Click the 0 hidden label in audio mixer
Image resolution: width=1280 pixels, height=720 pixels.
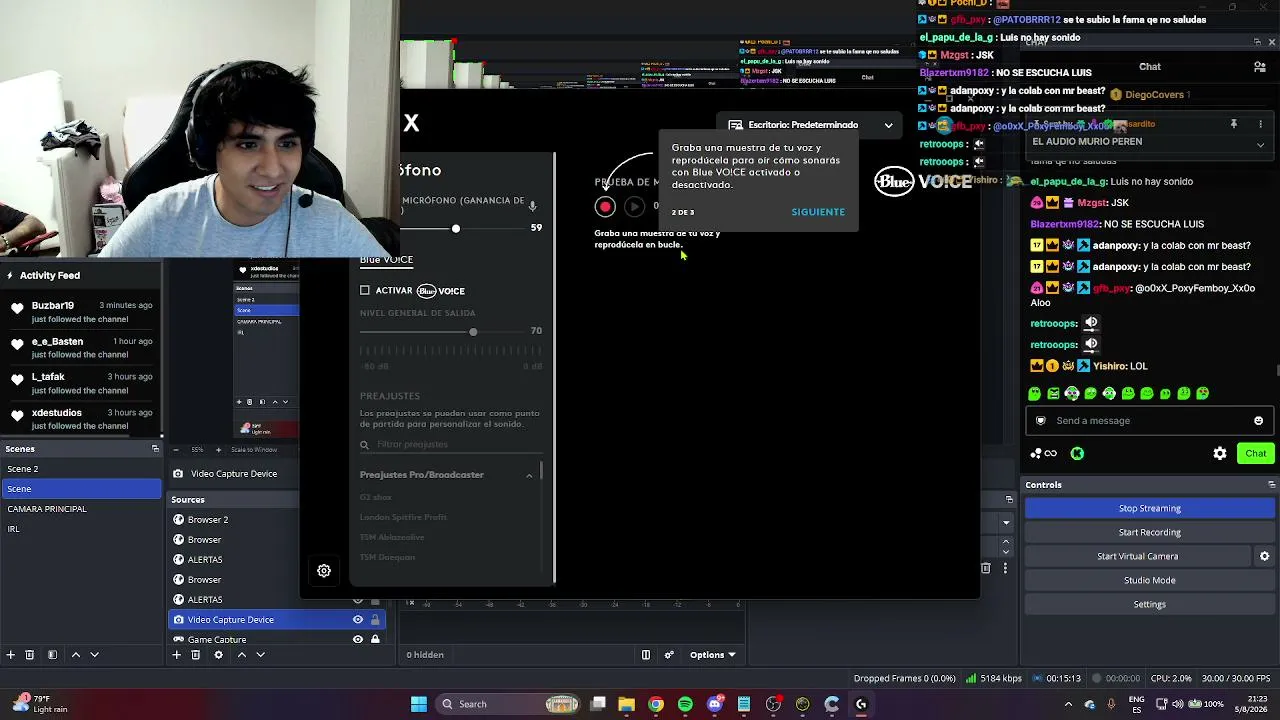coord(425,655)
